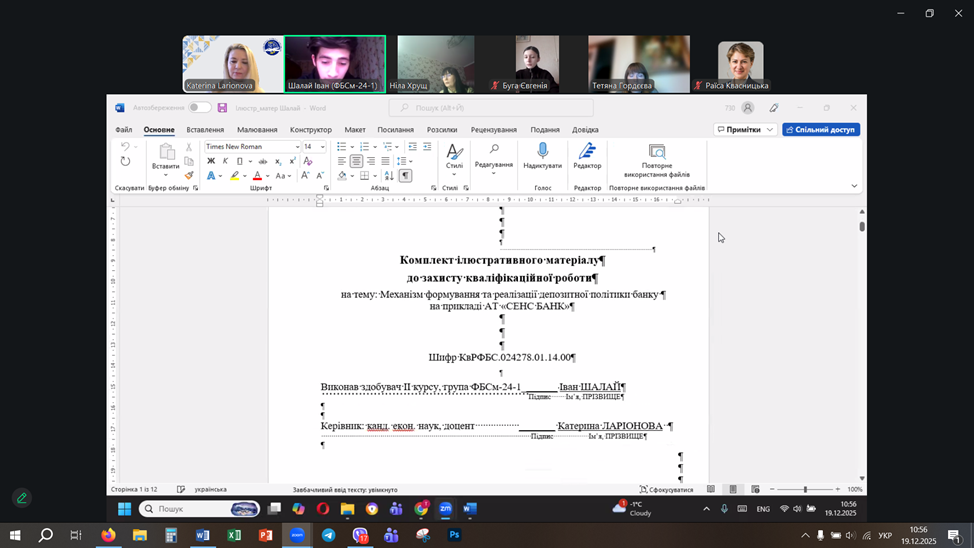Open the Editor (Редактор) pen icon
Screen dimensions: 974x548
tap(587, 151)
